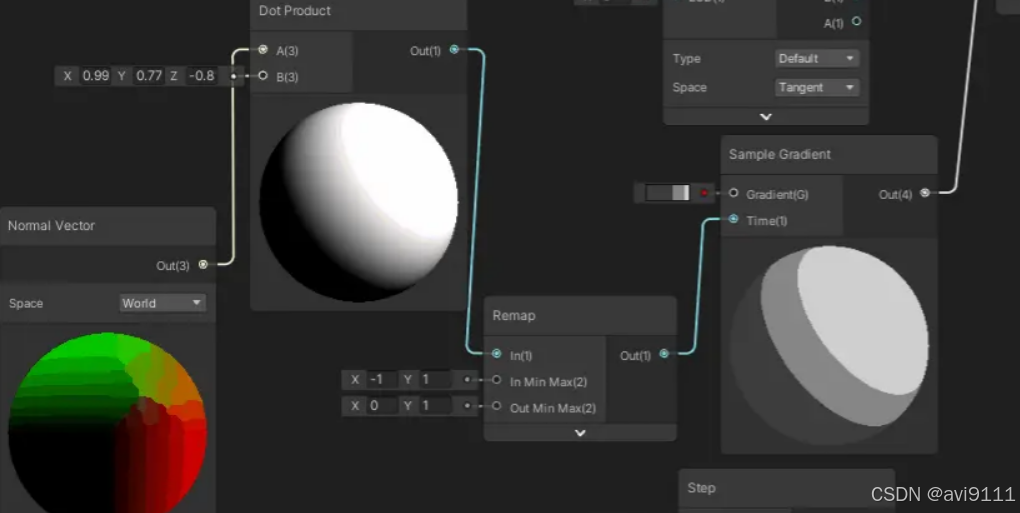Click the connector dot beside the Z -0.8 field

(x=234, y=76)
